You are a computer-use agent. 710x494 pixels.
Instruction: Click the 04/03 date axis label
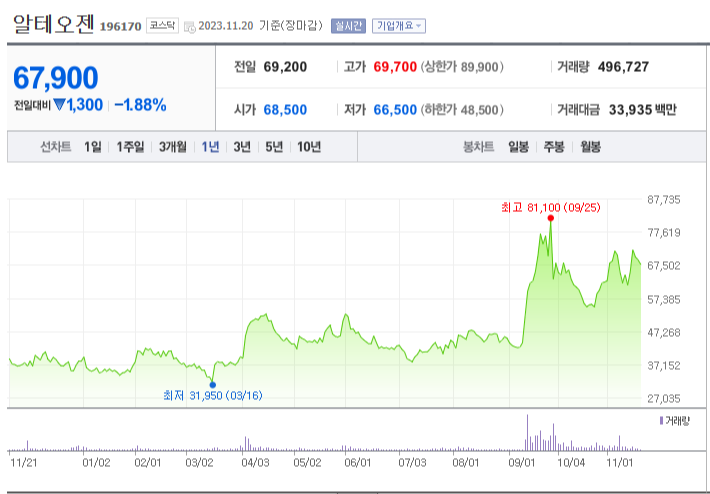pyautogui.click(x=254, y=463)
